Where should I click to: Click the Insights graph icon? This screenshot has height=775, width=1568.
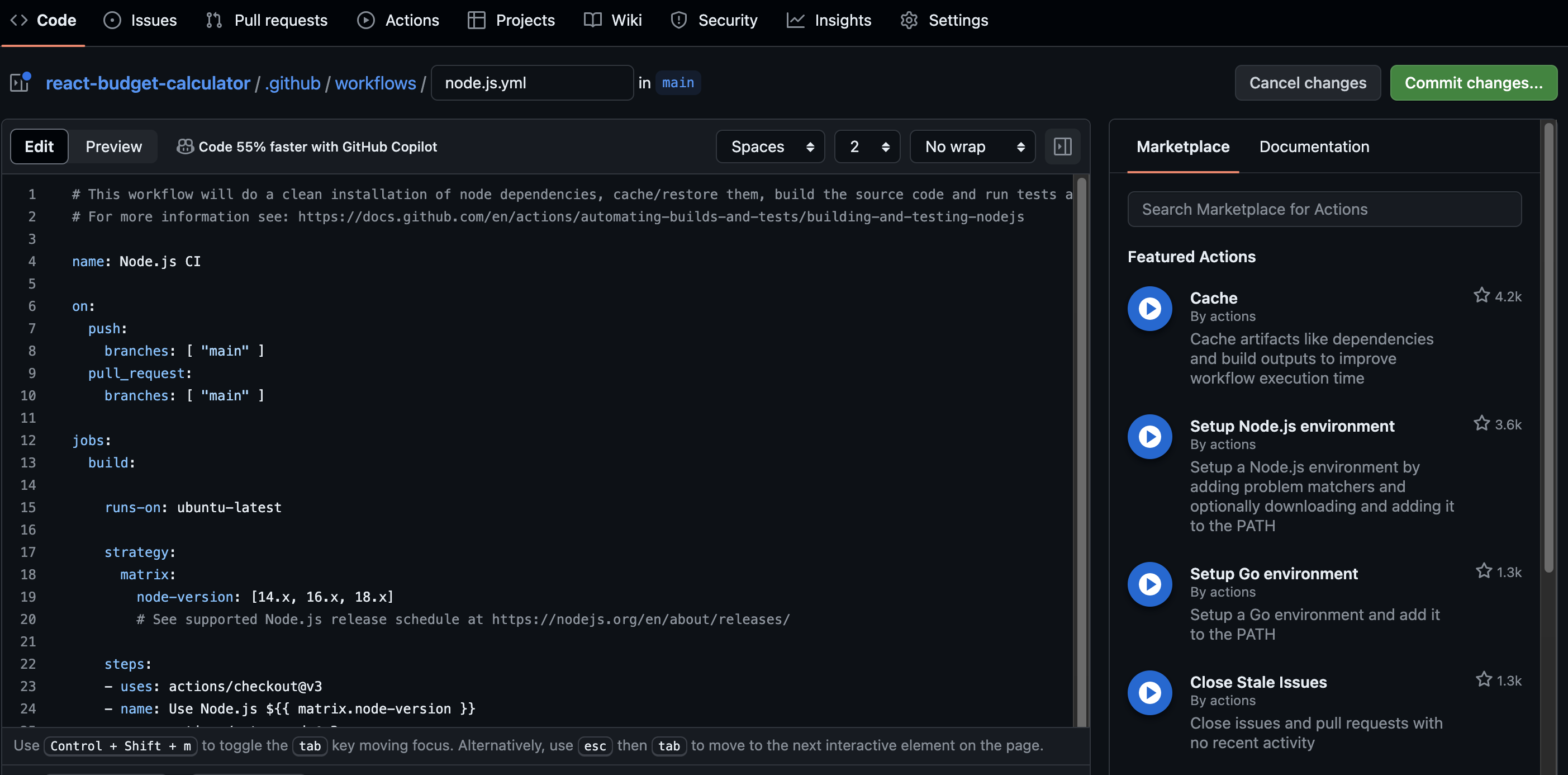tap(796, 20)
